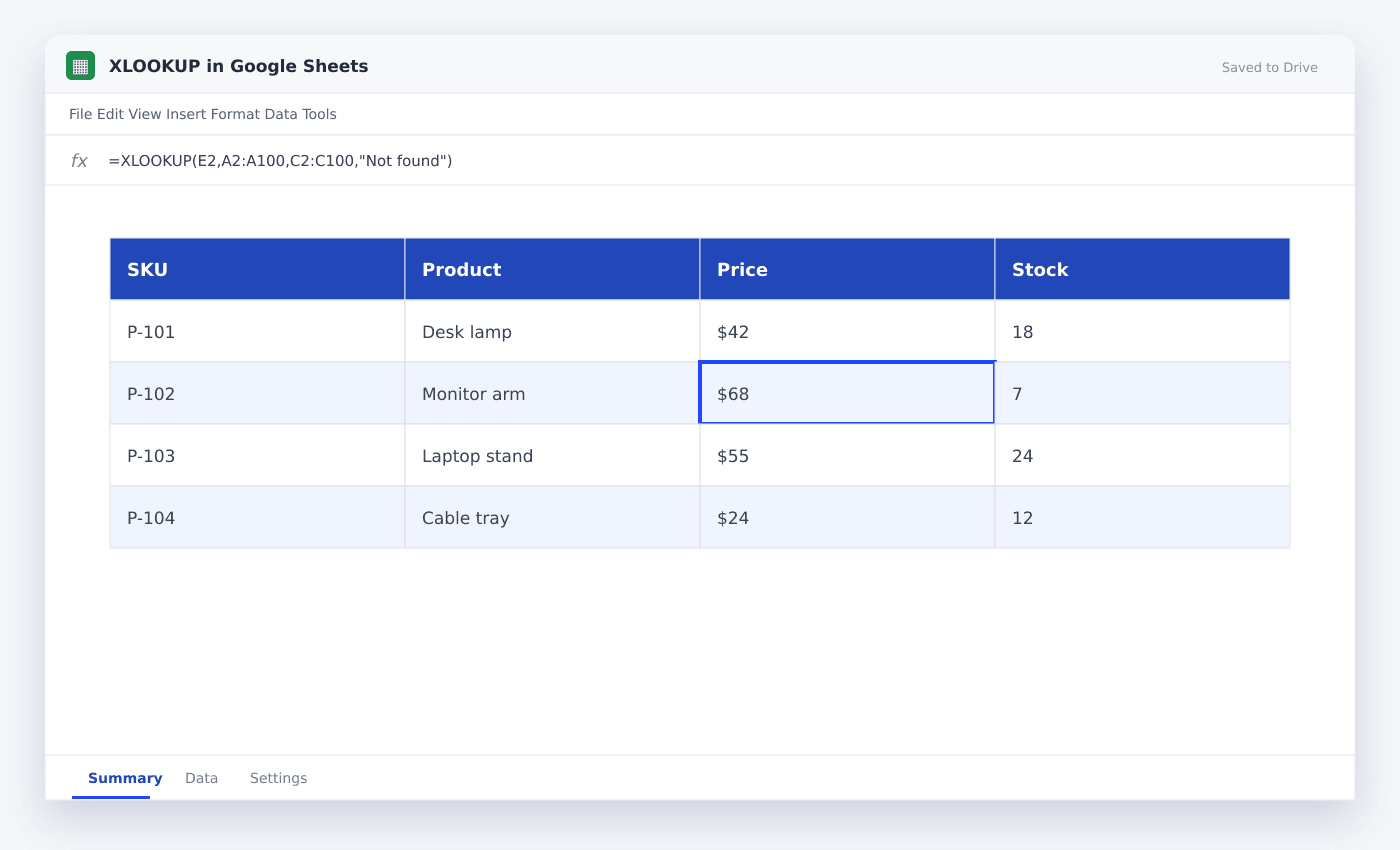The height and width of the screenshot is (850, 1400).
Task: Switch to the Data sheet tab
Action: click(201, 778)
